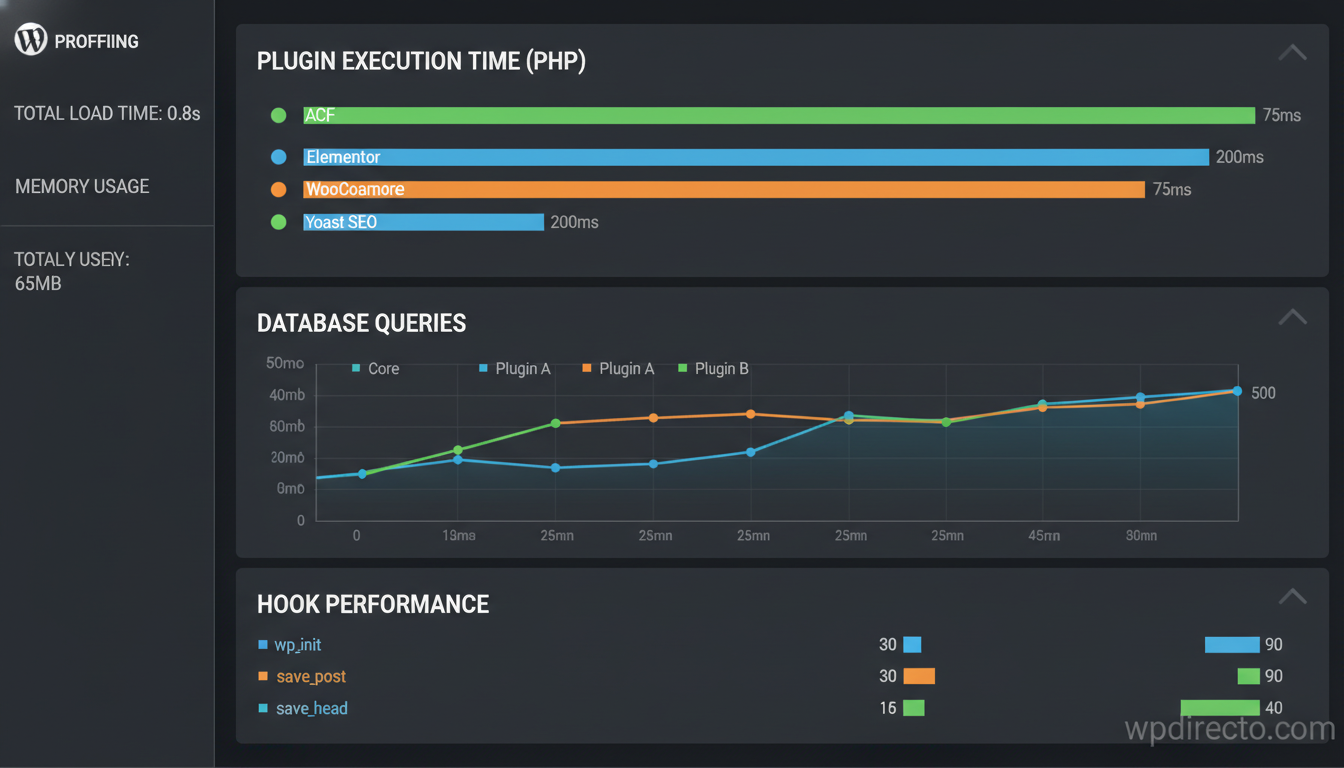Select the blue Elementor execution bar
Image resolution: width=1344 pixels, height=768 pixels.
756,157
